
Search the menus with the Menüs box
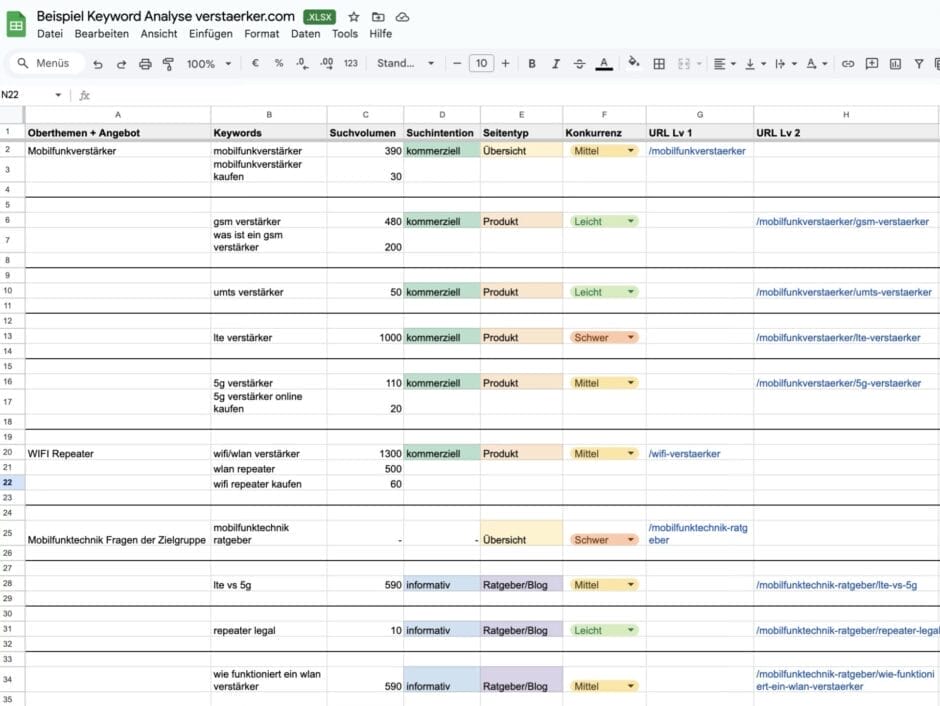point(45,63)
